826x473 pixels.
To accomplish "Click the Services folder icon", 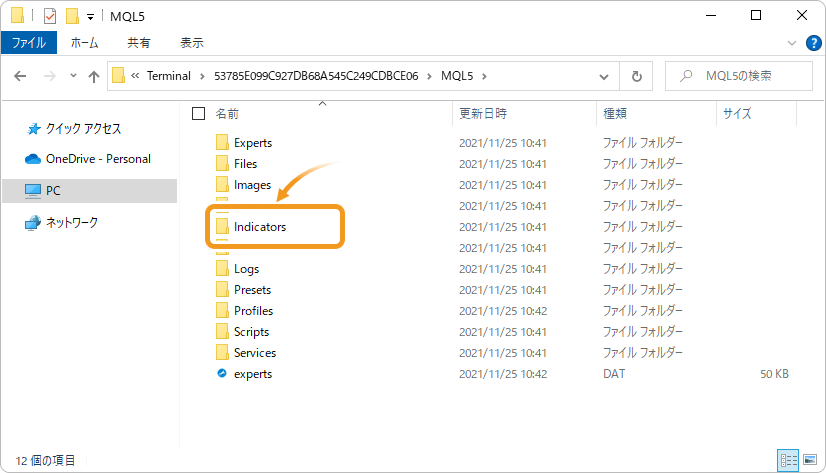I will click(222, 352).
